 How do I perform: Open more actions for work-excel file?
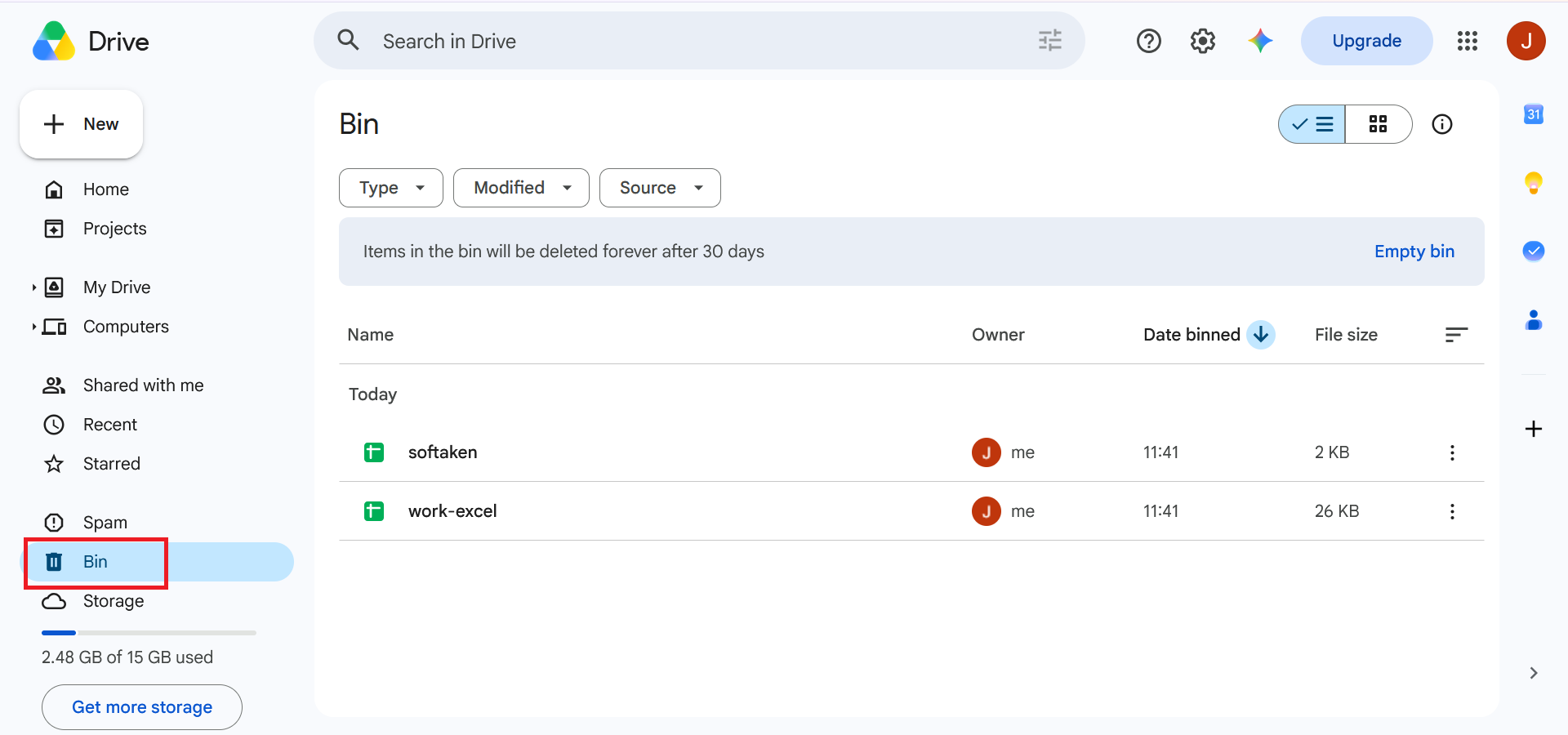click(1452, 511)
